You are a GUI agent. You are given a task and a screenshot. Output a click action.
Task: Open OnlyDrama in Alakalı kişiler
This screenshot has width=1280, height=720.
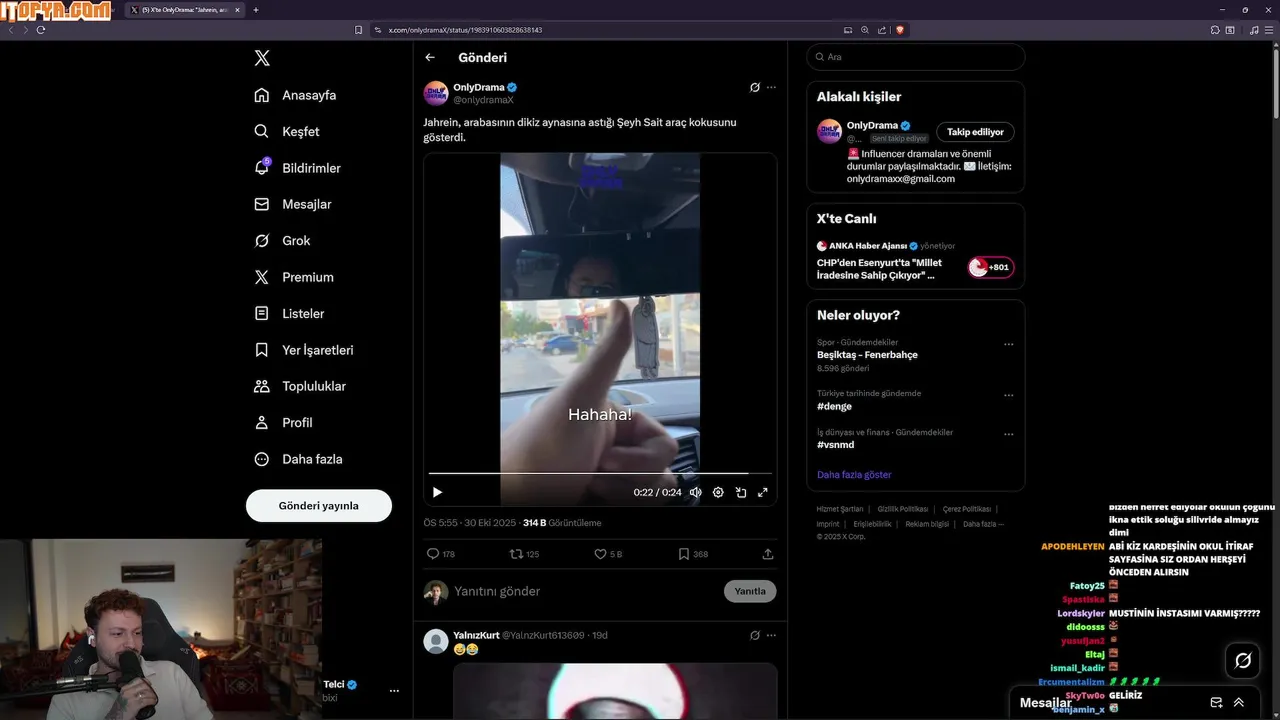coord(872,126)
